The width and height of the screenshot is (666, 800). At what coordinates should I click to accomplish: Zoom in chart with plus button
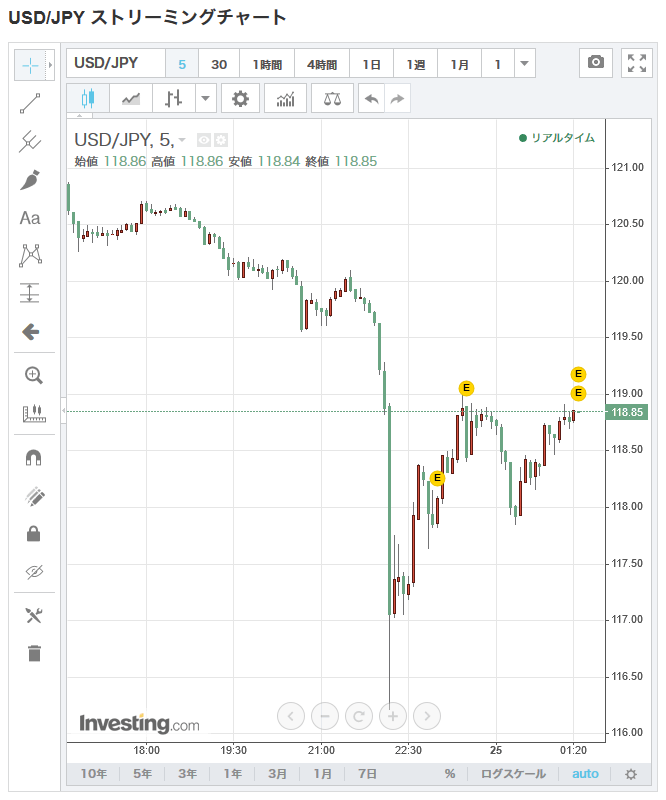(x=393, y=716)
